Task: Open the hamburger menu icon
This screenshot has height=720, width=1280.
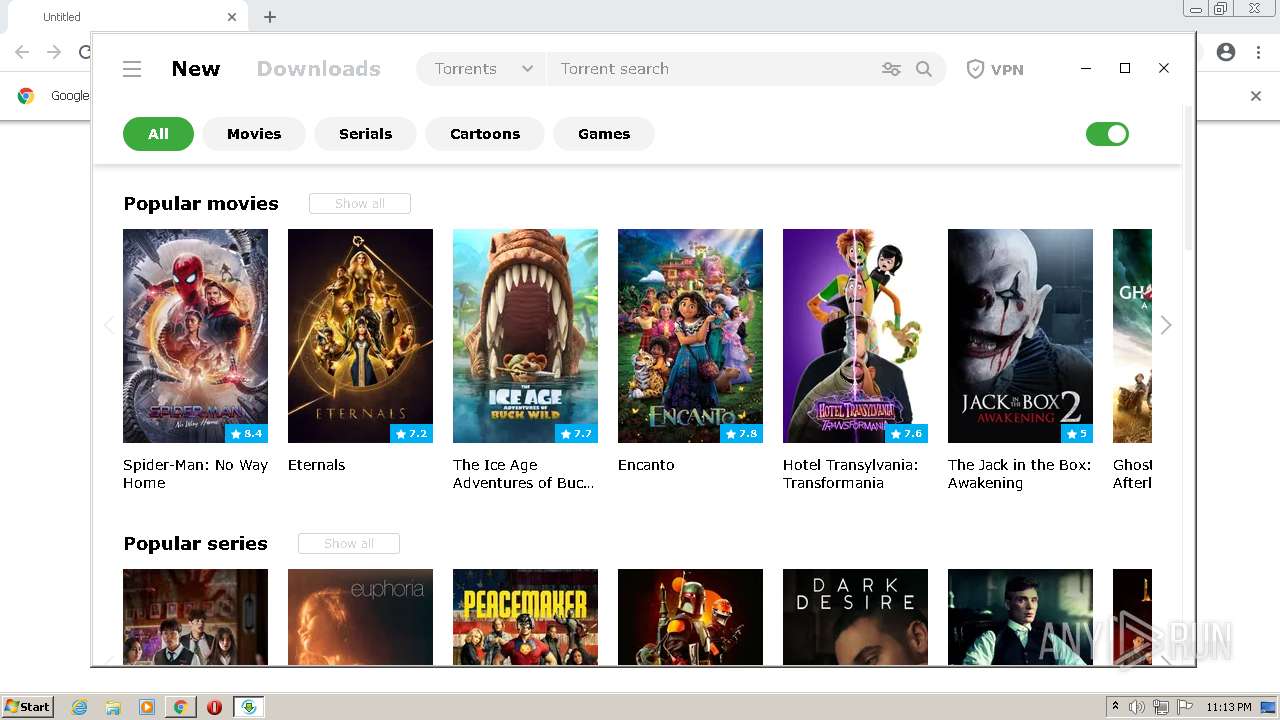Action: point(132,69)
